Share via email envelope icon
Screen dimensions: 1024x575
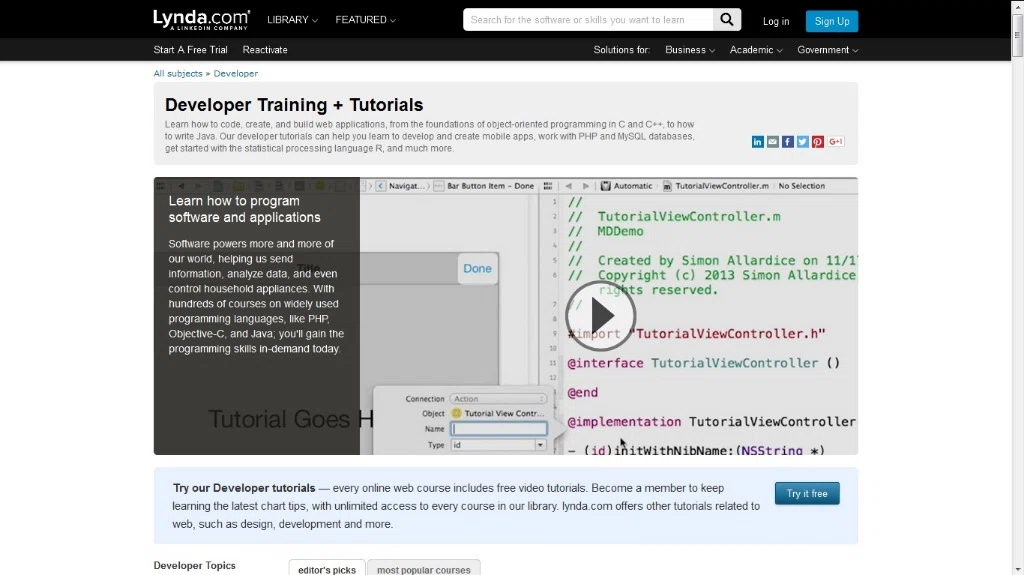[x=773, y=142]
